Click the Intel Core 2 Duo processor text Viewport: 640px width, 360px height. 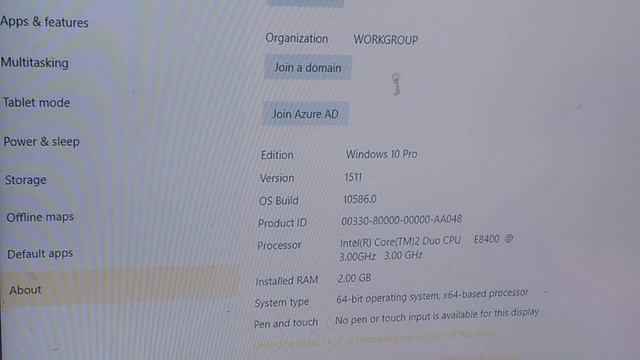(426, 248)
